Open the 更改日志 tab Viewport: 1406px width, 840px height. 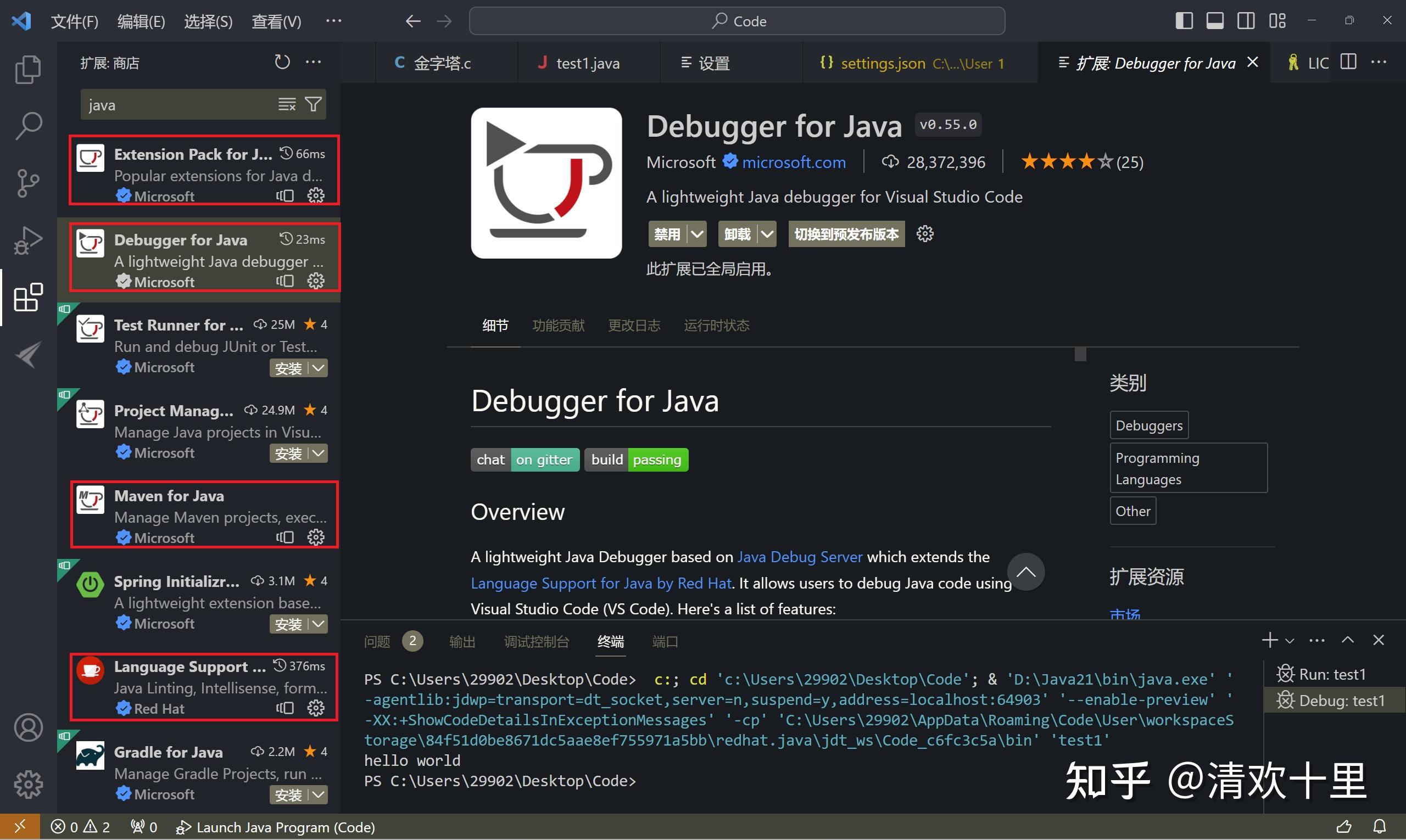[634, 326]
